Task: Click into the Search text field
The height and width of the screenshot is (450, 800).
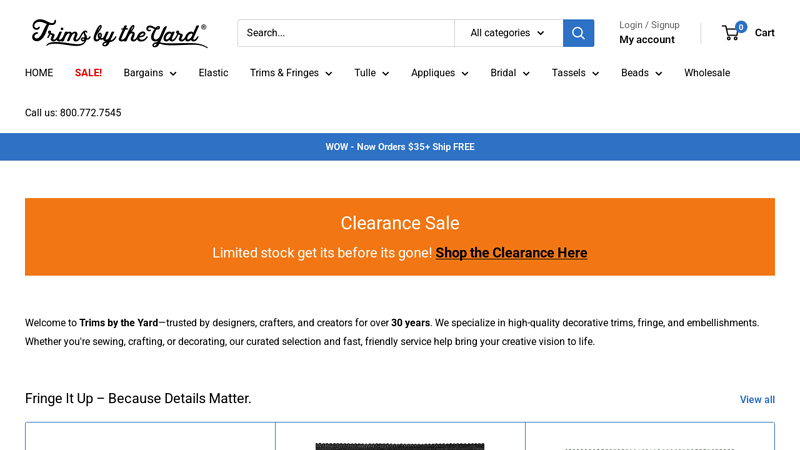Action: pyautogui.click(x=345, y=33)
